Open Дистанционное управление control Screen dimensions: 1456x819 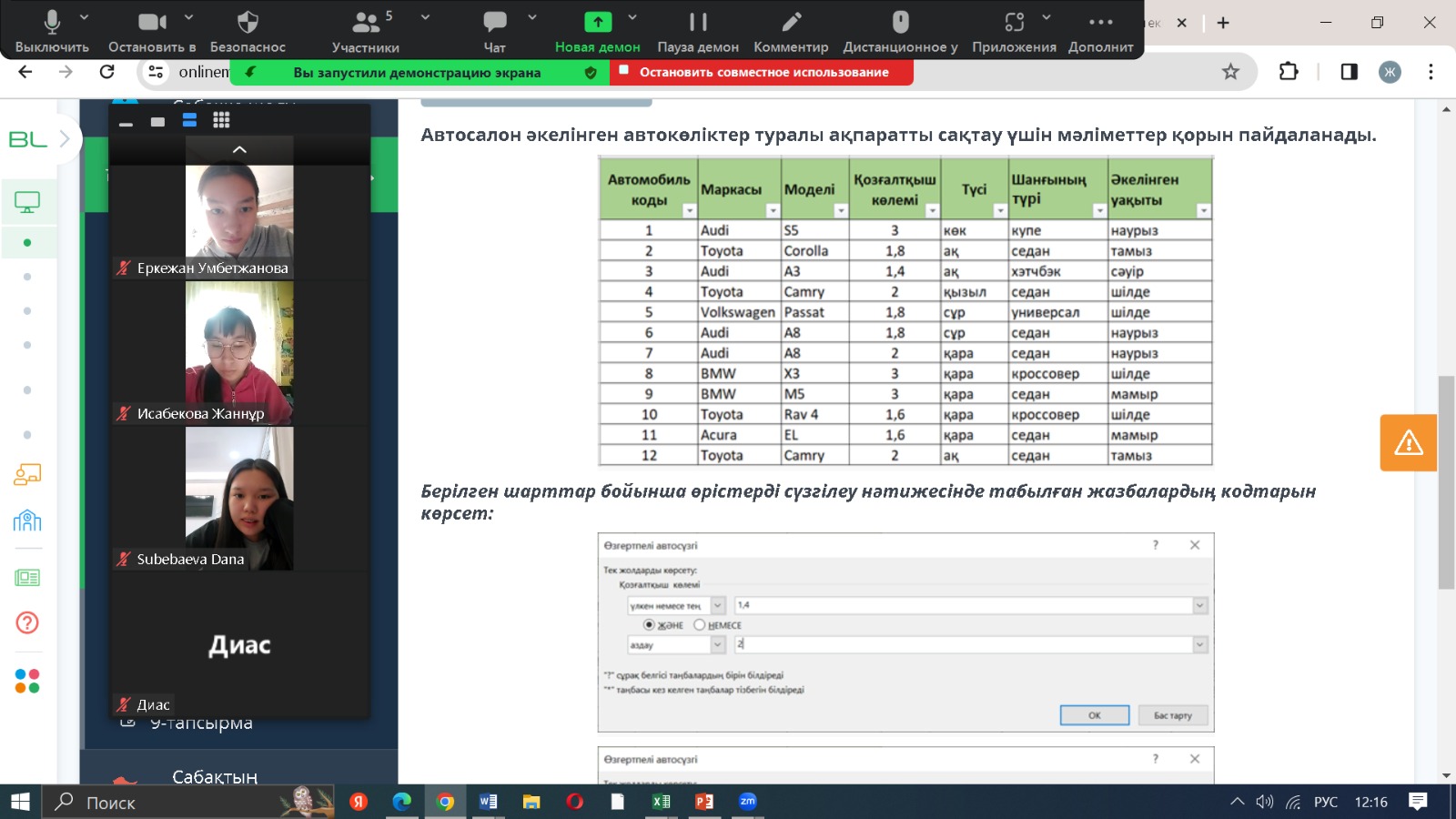coord(900,31)
